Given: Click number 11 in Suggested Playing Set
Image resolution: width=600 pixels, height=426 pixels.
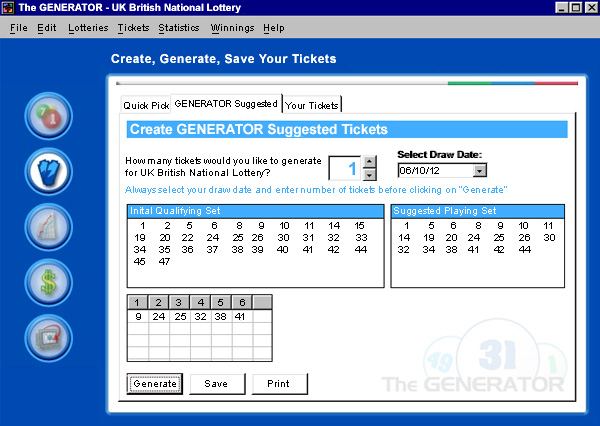Looking at the screenshot, I should coord(548,225).
